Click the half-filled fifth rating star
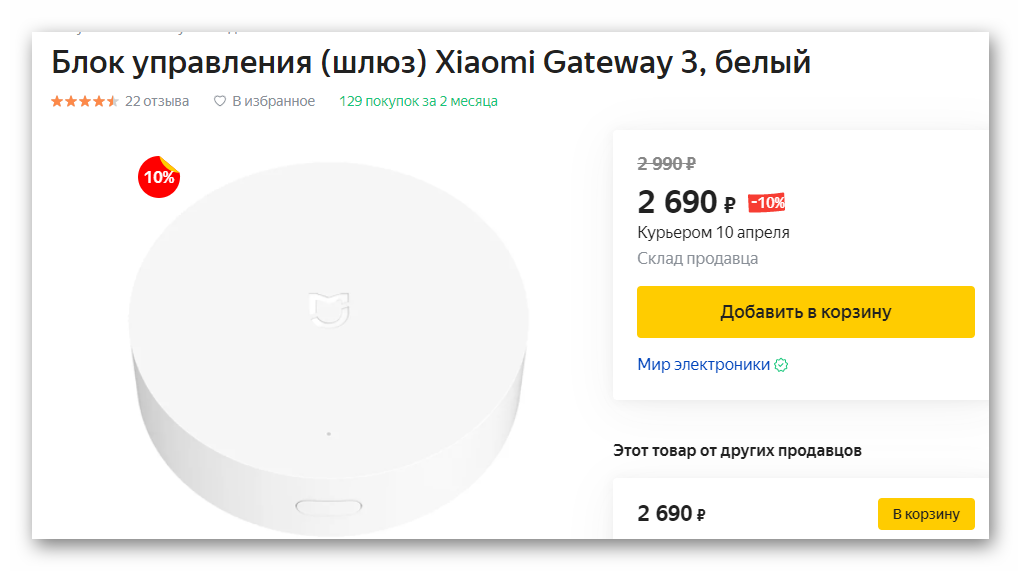The width and height of the screenshot is (1021, 571). pyautogui.click(x=113, y=101)
